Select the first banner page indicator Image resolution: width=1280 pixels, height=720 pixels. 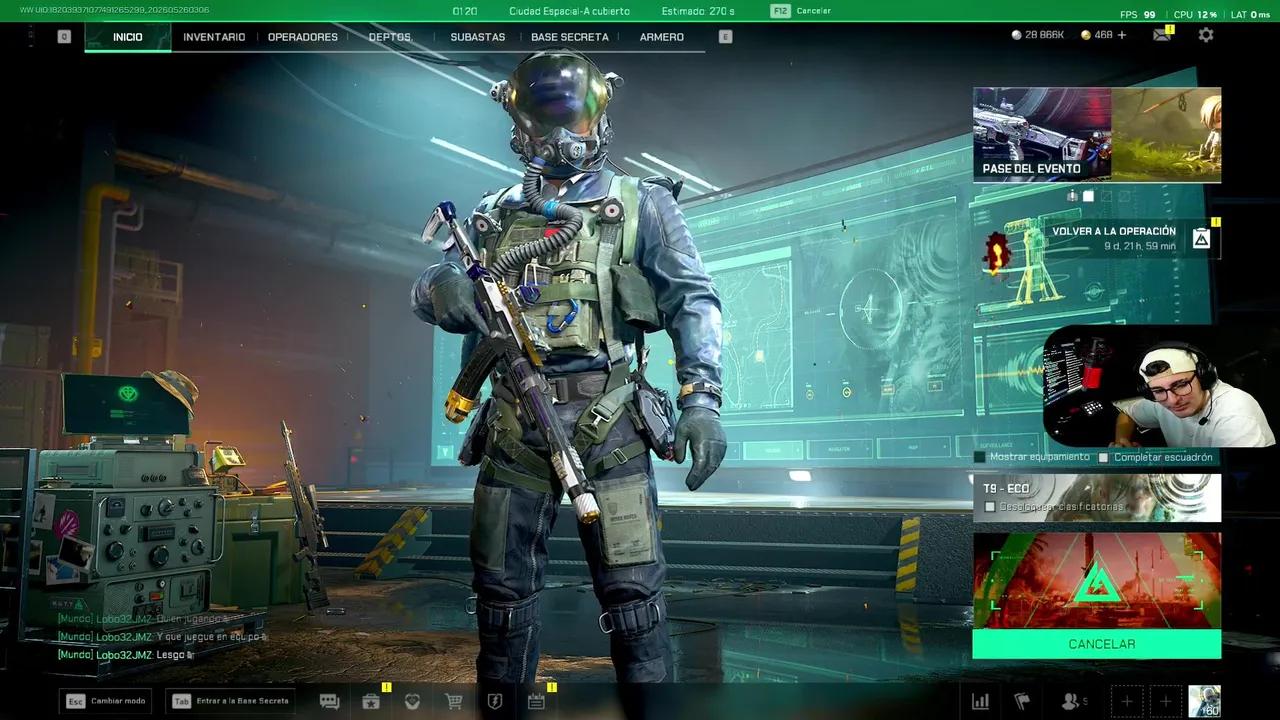click(x=1072, y=196)
